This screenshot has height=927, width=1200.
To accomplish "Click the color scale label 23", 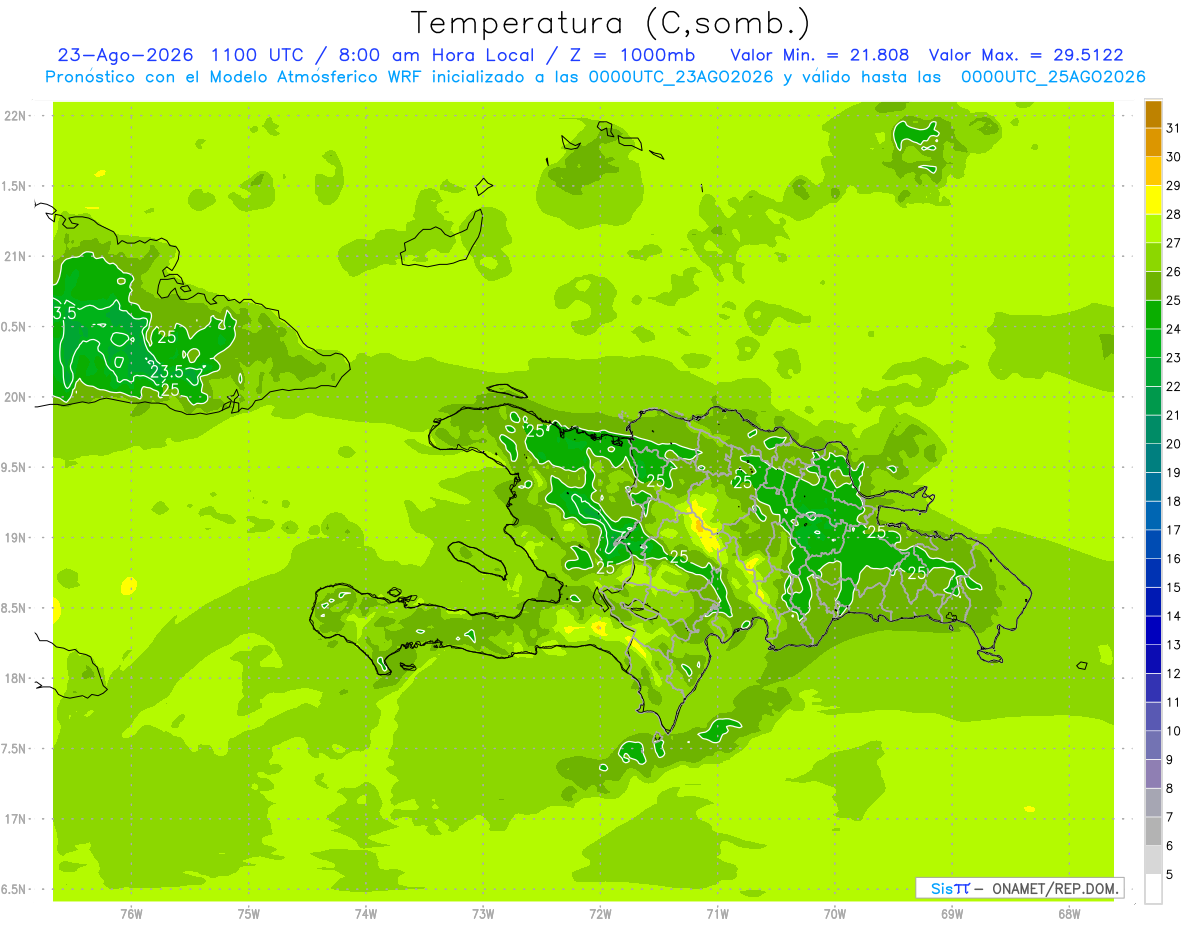I will (x=1173, y=358).
